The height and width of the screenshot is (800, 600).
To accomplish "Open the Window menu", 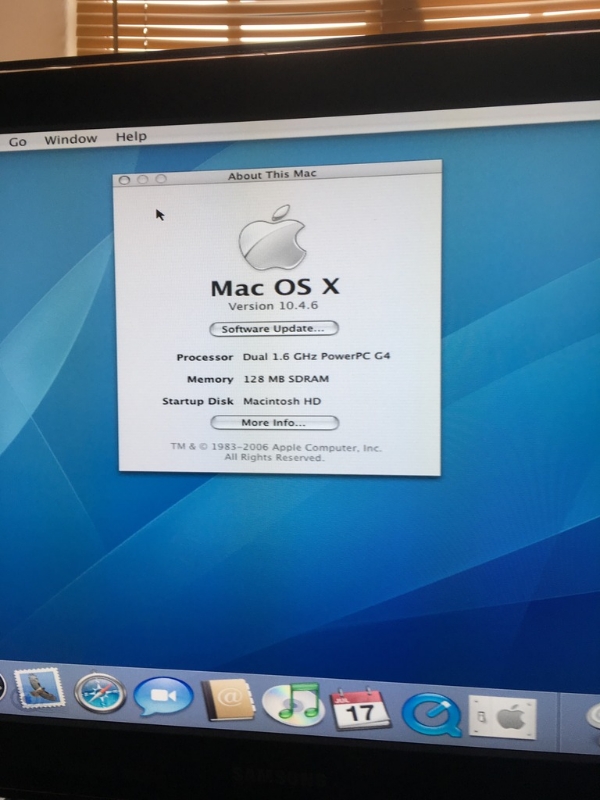I will (70, 139).
